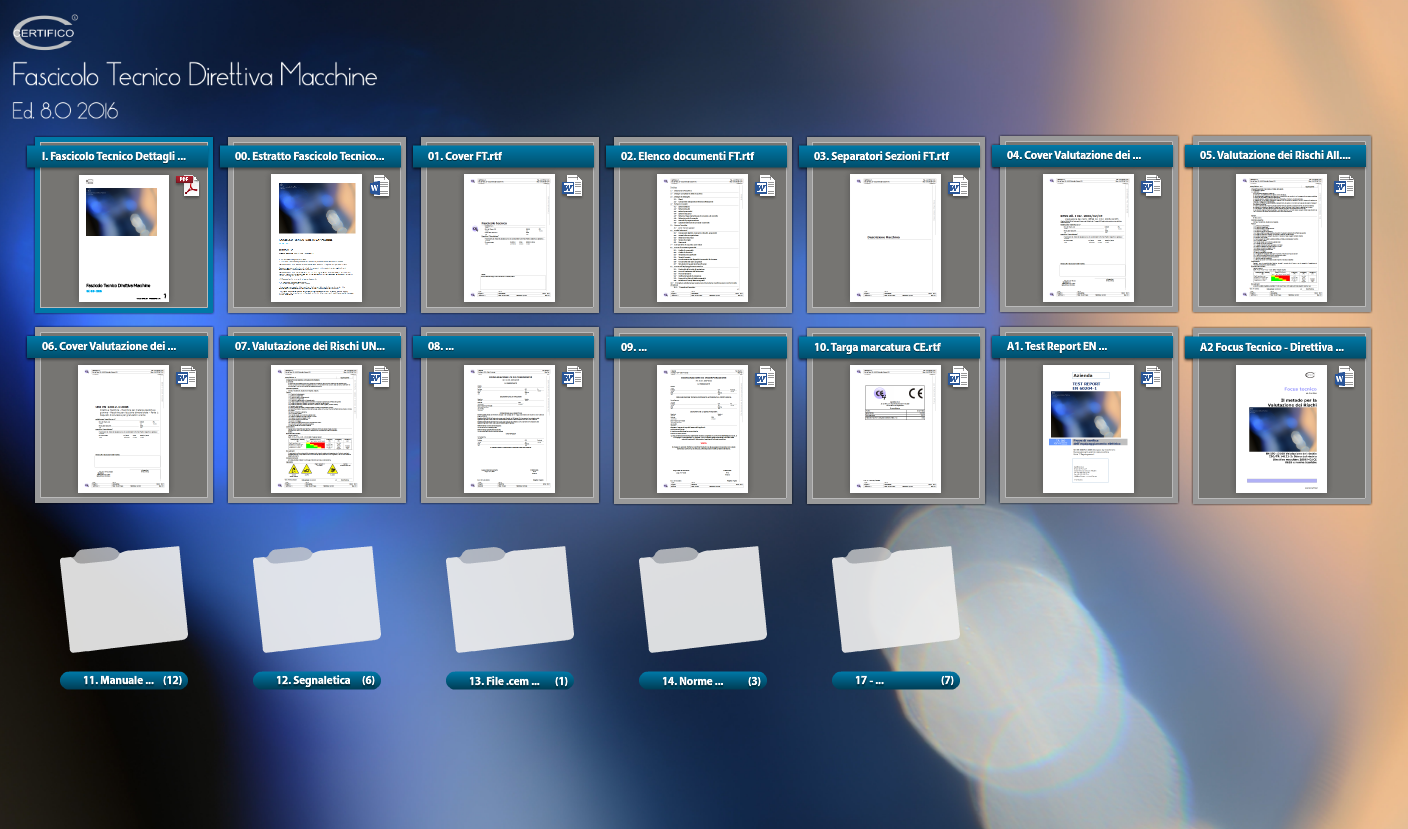The width and height of the screenshot is (1408, 829).
Task: Click the 04. Cover Valutazione dei title bar
Action: [1089, 156]
